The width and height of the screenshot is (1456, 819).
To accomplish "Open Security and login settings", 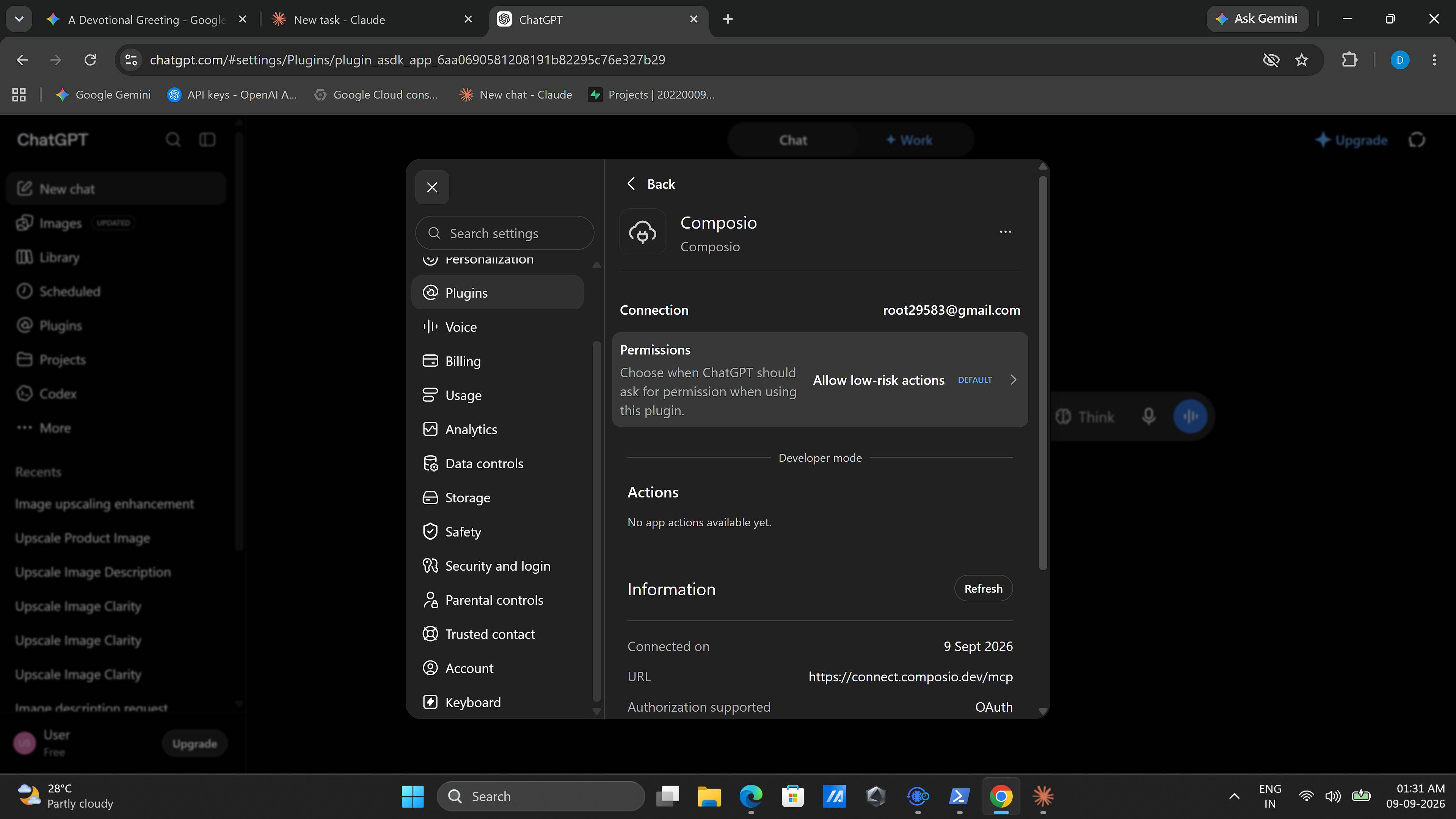I will tap(497, 566).
